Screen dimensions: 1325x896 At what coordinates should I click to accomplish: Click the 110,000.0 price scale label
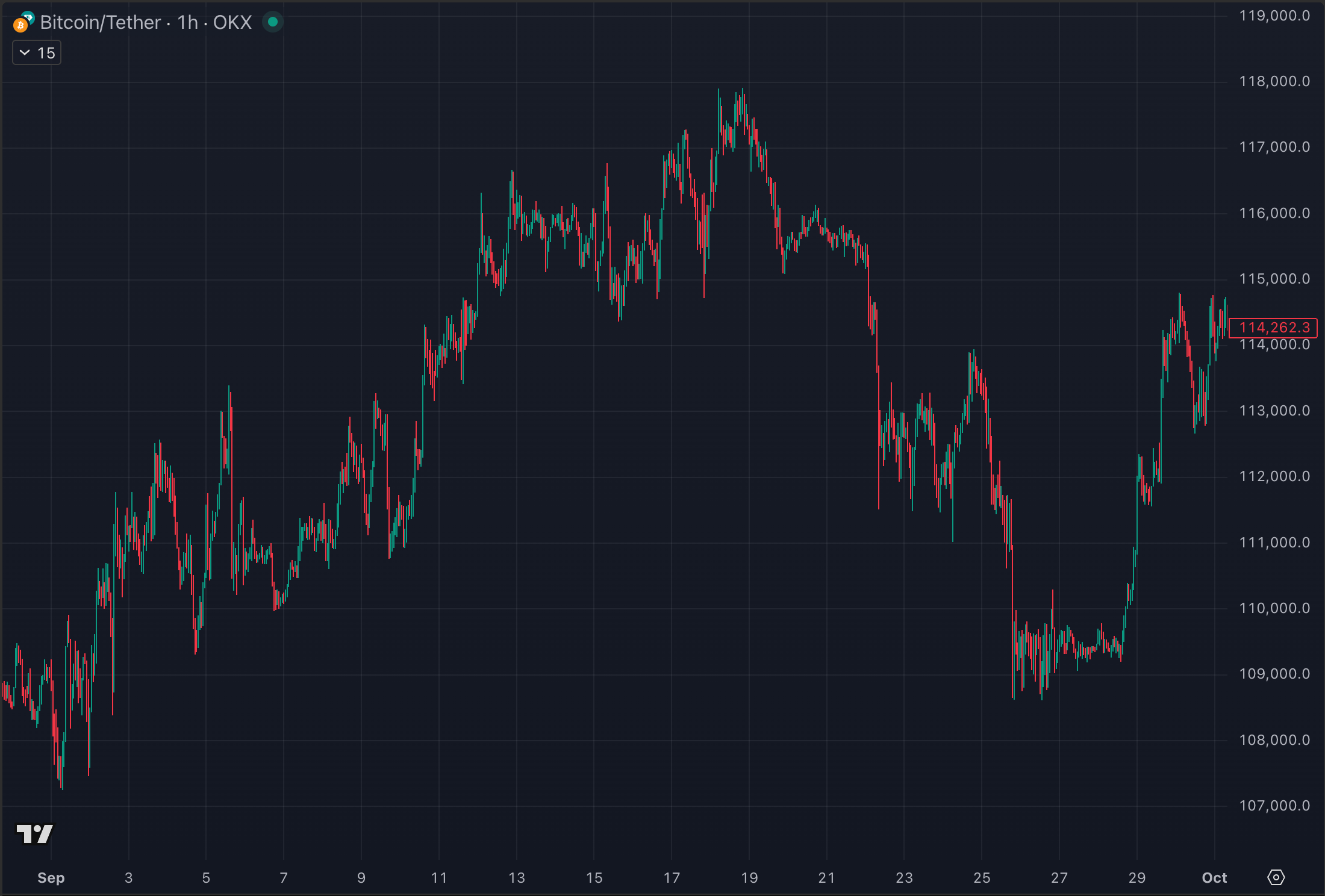click(x=1274, y=608)
